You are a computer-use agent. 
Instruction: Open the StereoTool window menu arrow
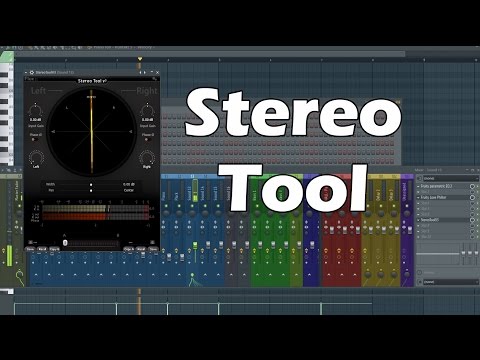pos(27,72)
